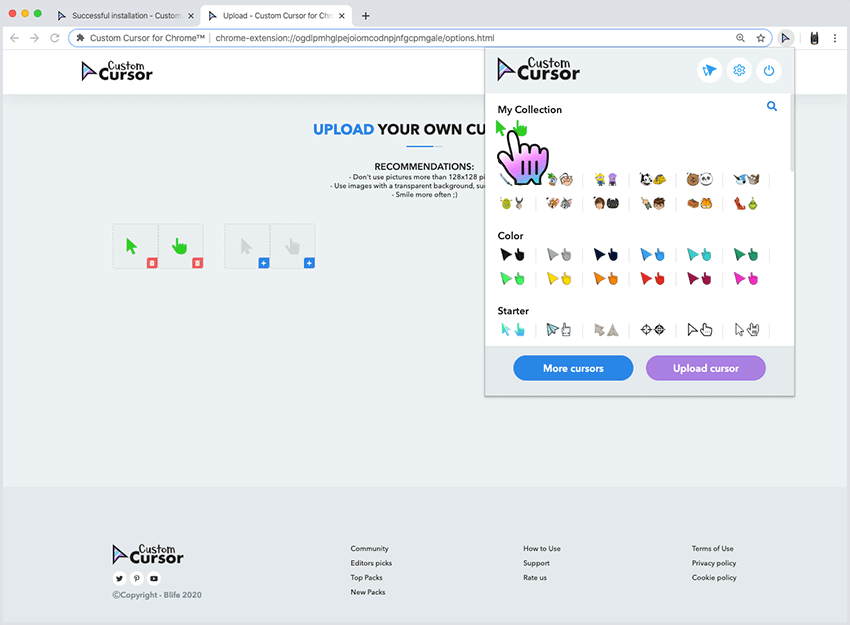Choose the gray color cursor
850x625 pixels.
pos(559,254)
